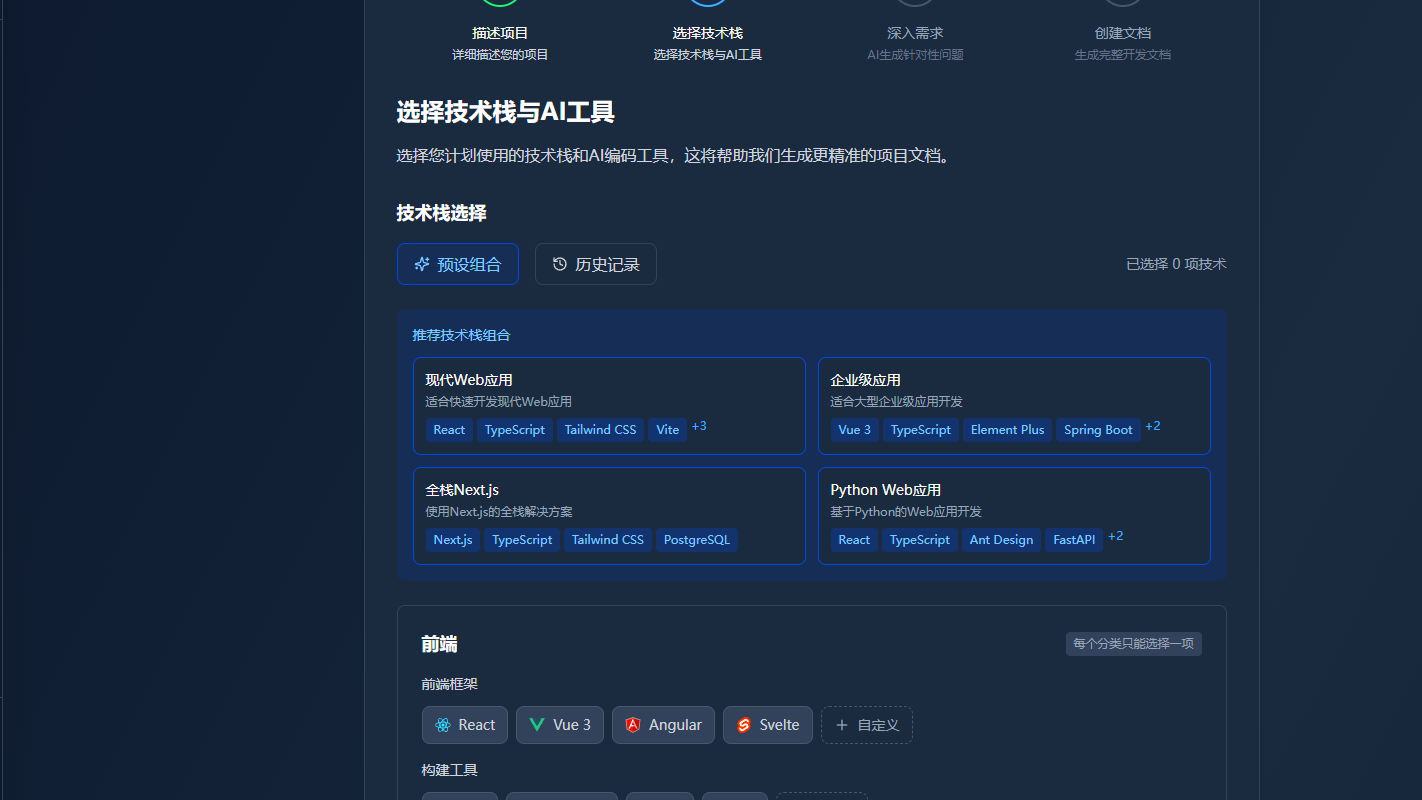Click the 已选择 0 项技术 counter
Screen dimensions: 1422x800
pyautogui.click(x=1176, y=264)
